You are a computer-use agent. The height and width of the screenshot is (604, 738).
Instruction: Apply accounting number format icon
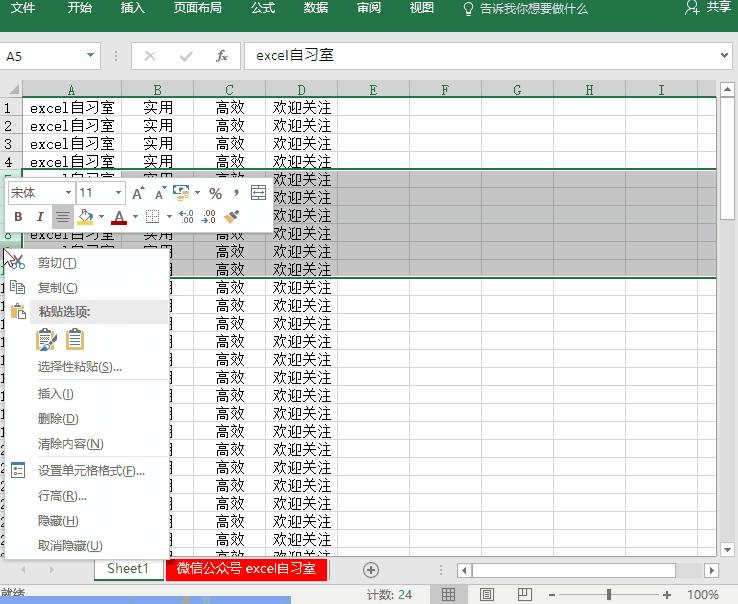pos(181,192)
